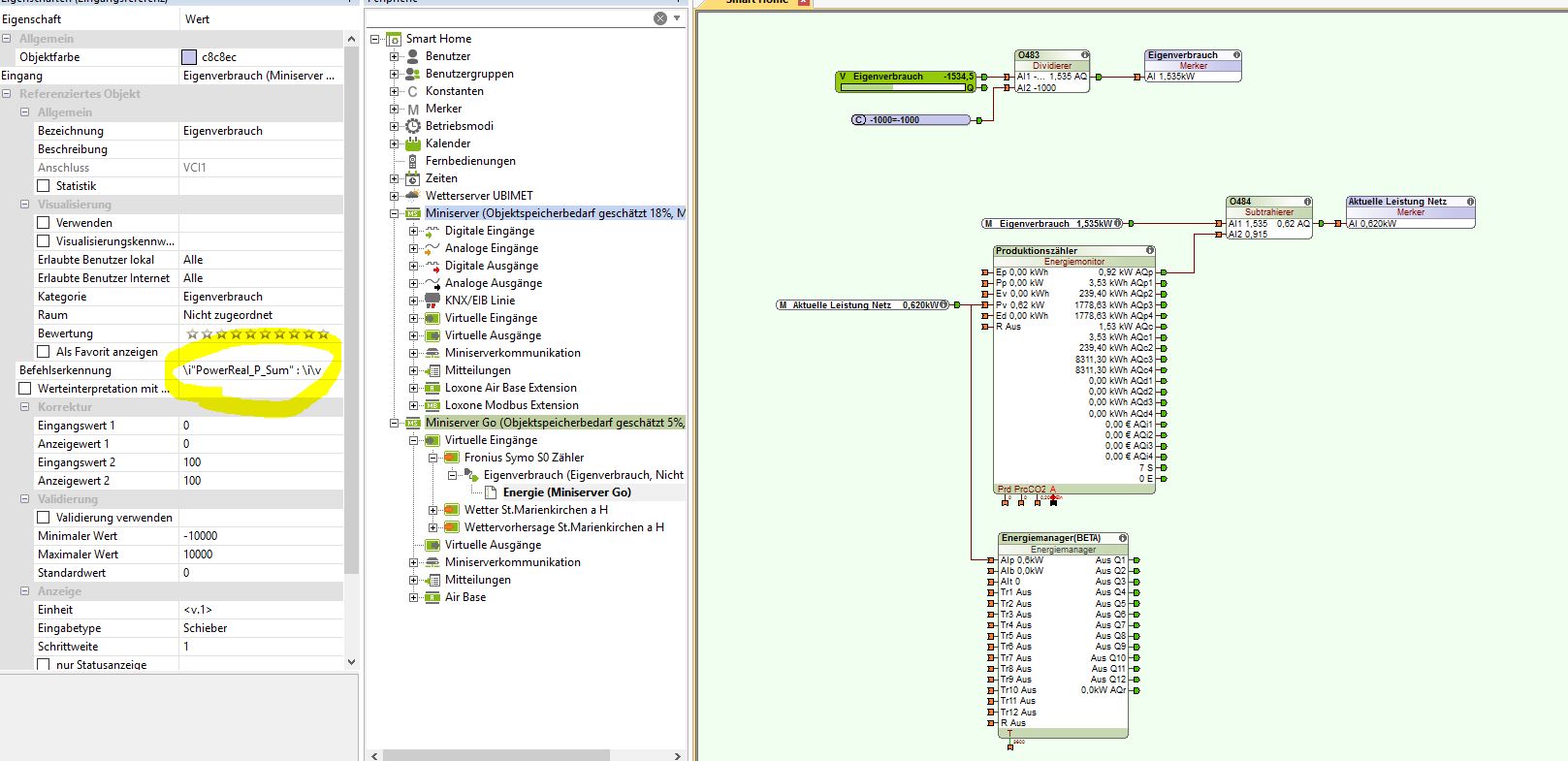Select Energie (Miniserver Go) tree entry
This screenshot has height=761, width=1568.
tap(566, 492)
